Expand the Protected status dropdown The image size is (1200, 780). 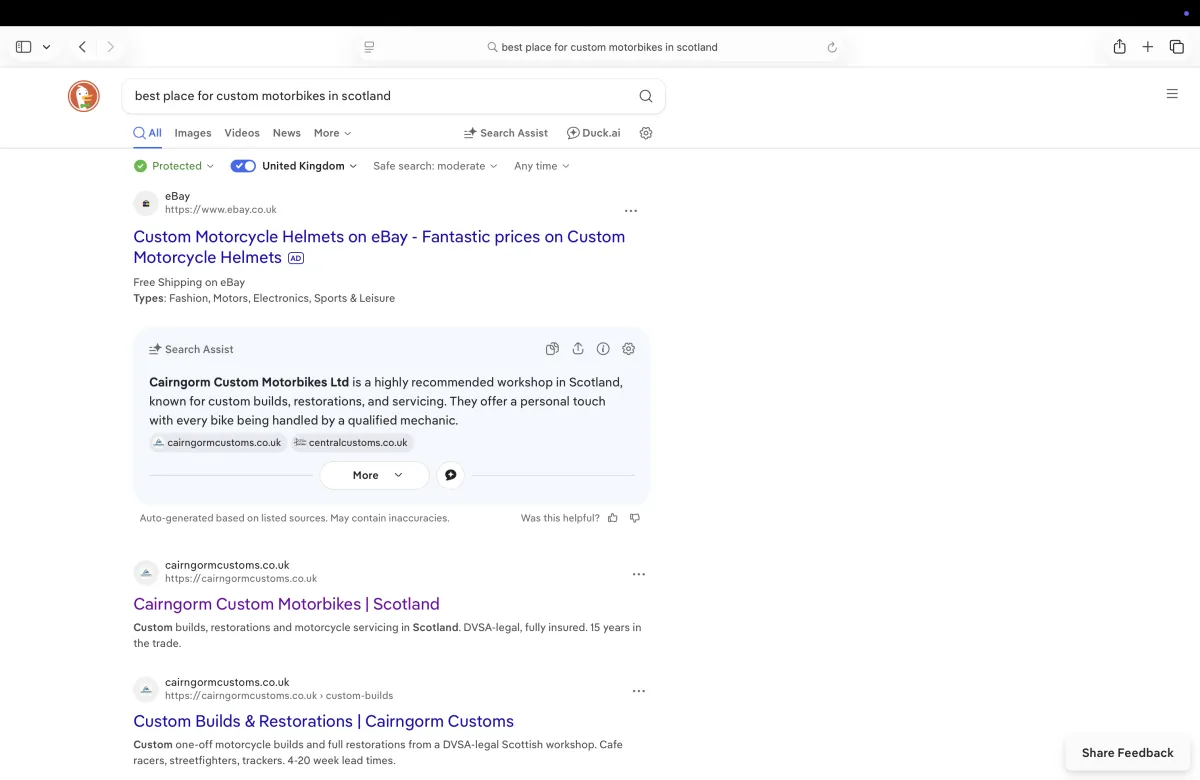click(x=175, y=166)
